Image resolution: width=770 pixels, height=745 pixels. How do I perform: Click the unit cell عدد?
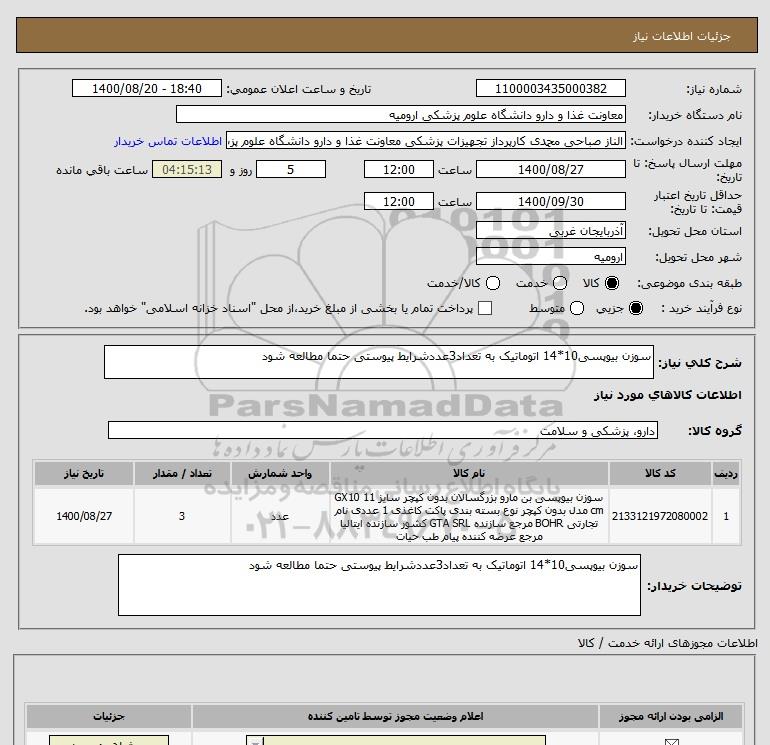[x=280, y=516]
